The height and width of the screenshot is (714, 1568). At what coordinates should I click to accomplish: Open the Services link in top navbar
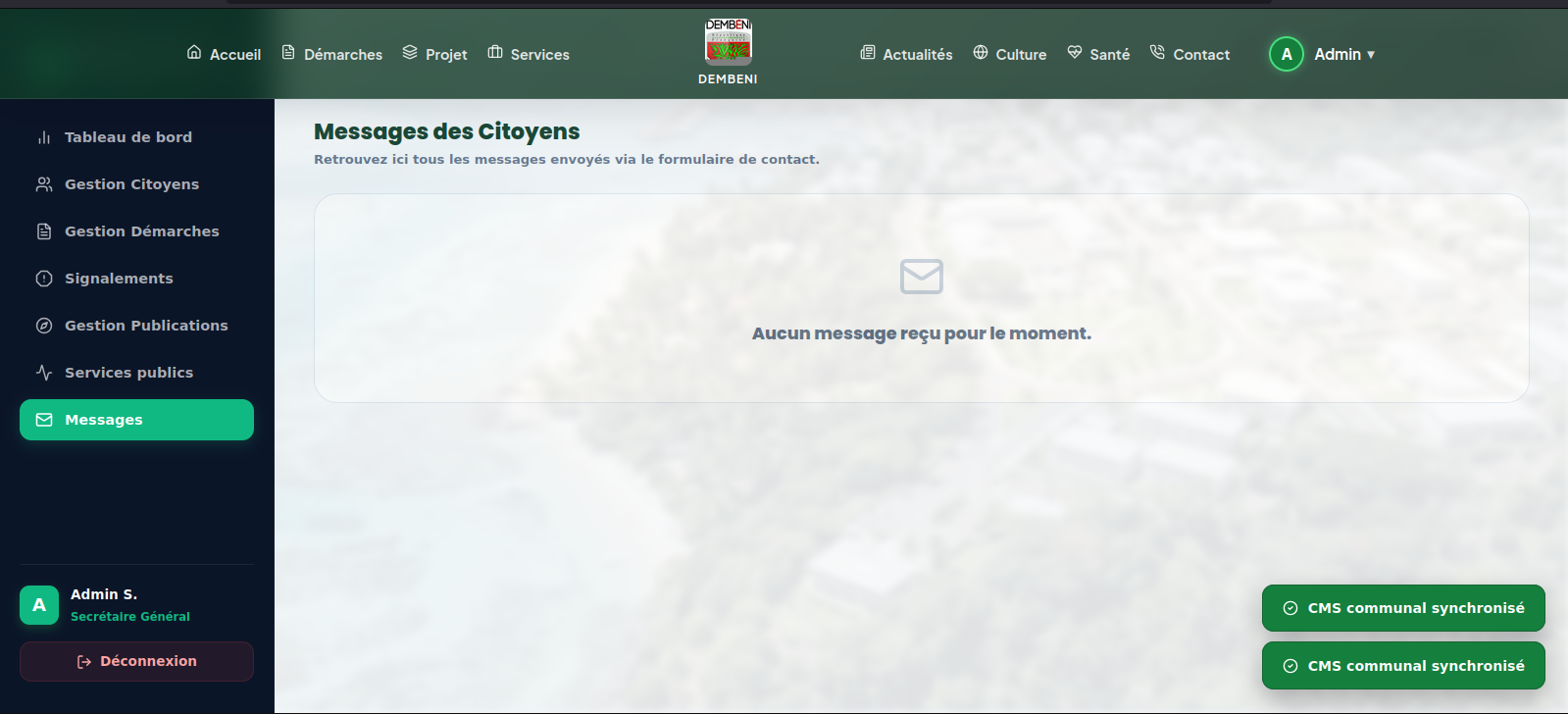click(529, 54)
